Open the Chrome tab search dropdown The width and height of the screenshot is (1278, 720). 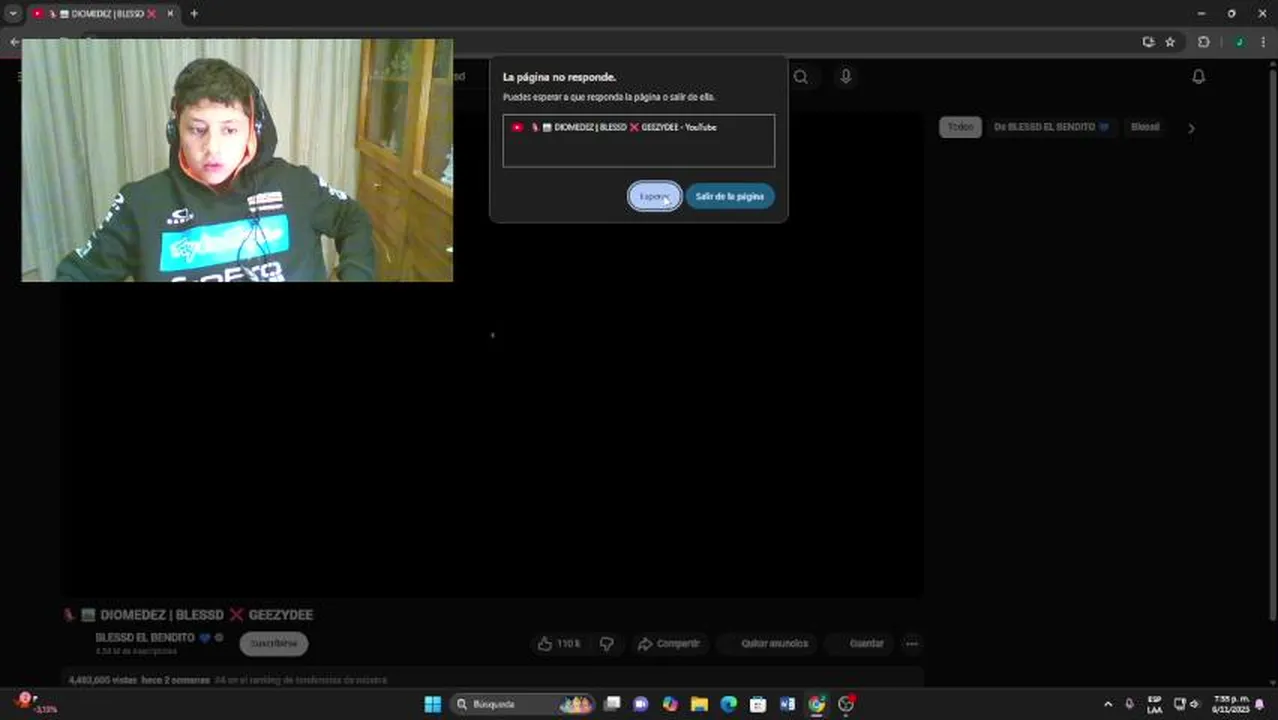click(x=13, y=14)
